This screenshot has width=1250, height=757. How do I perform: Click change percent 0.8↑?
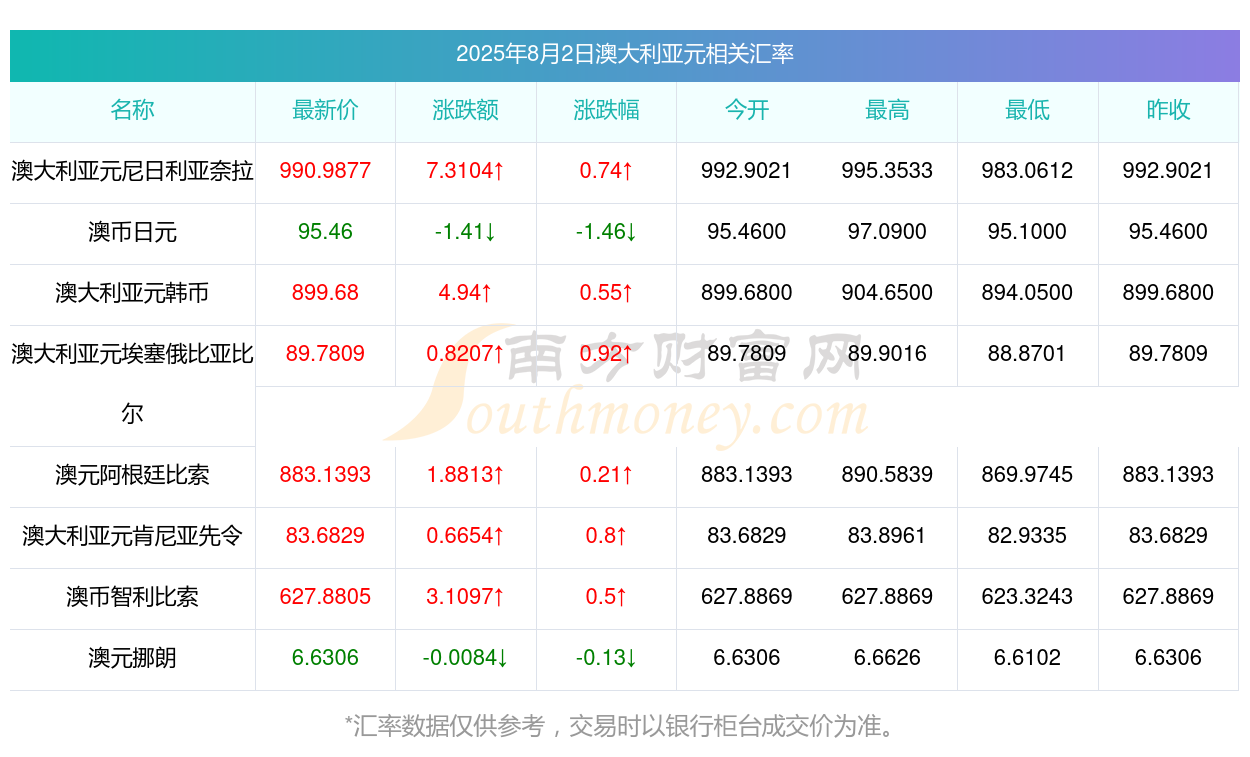click(x=606, y=536)
